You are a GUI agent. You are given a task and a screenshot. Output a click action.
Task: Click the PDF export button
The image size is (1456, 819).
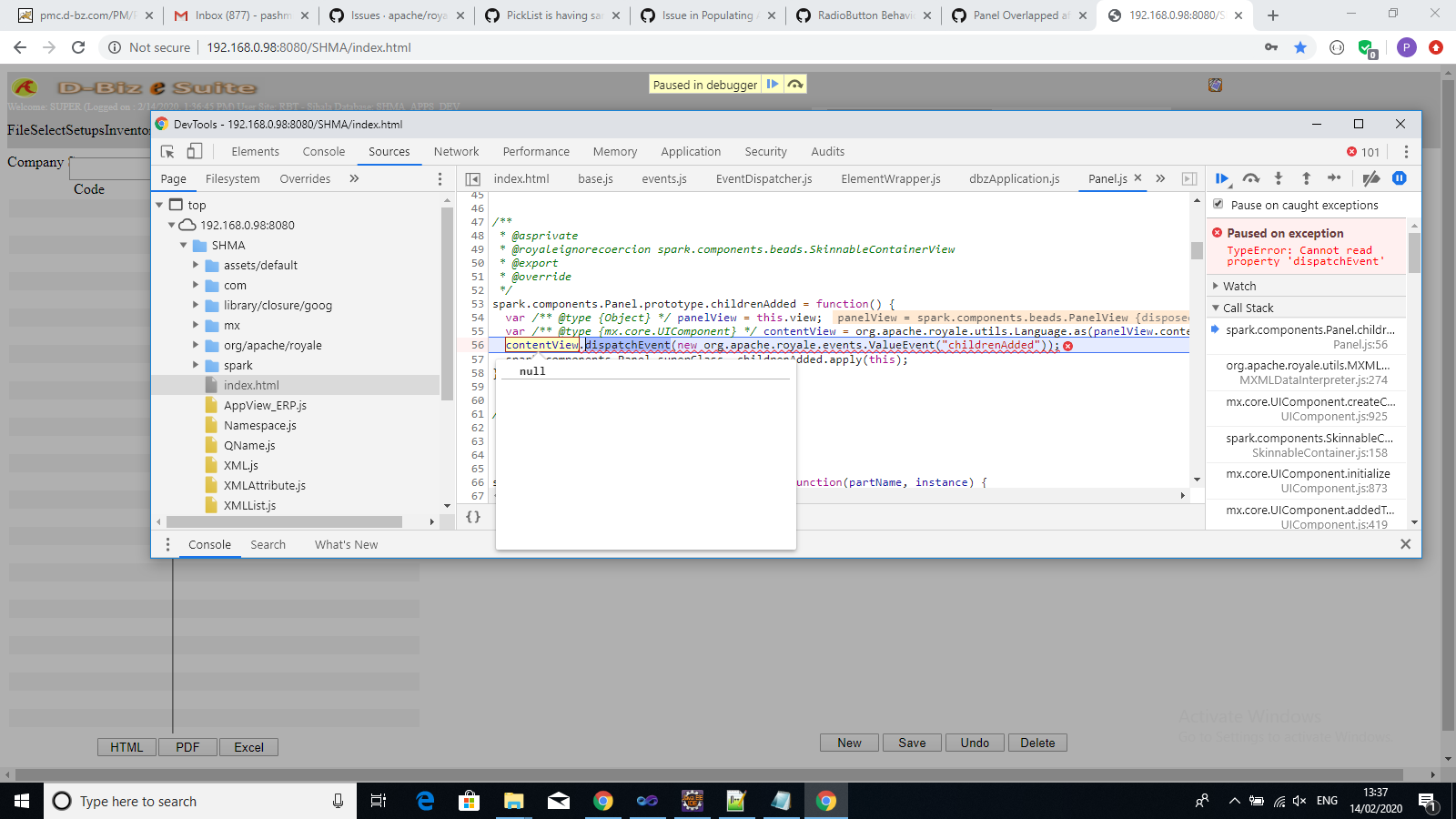click(187, 746)
